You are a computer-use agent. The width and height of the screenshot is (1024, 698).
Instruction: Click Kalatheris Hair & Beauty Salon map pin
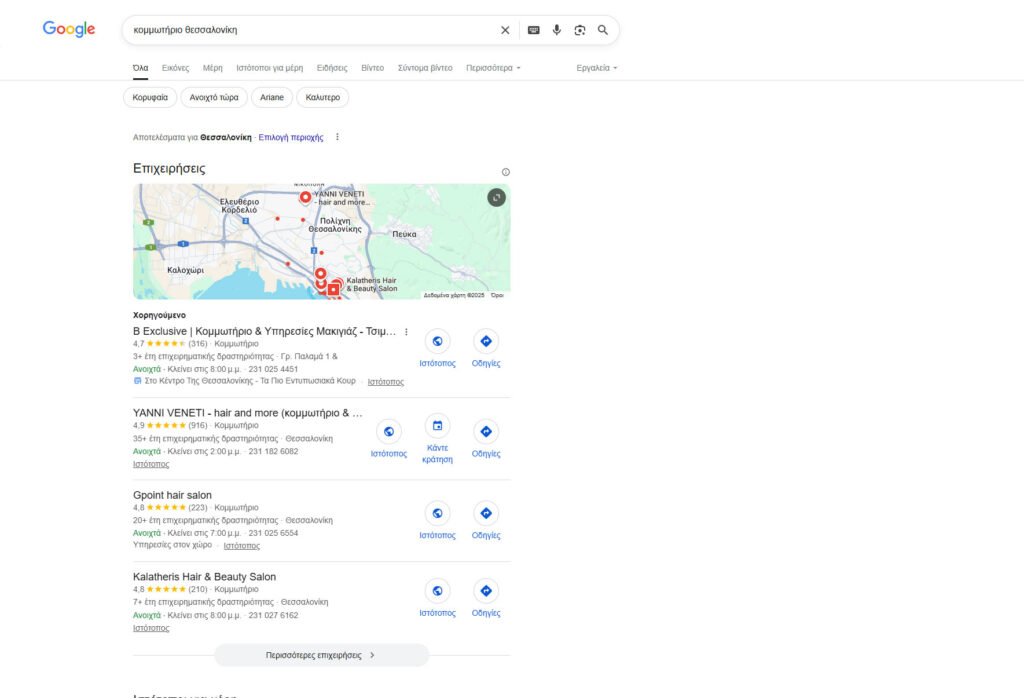(334, 288)
